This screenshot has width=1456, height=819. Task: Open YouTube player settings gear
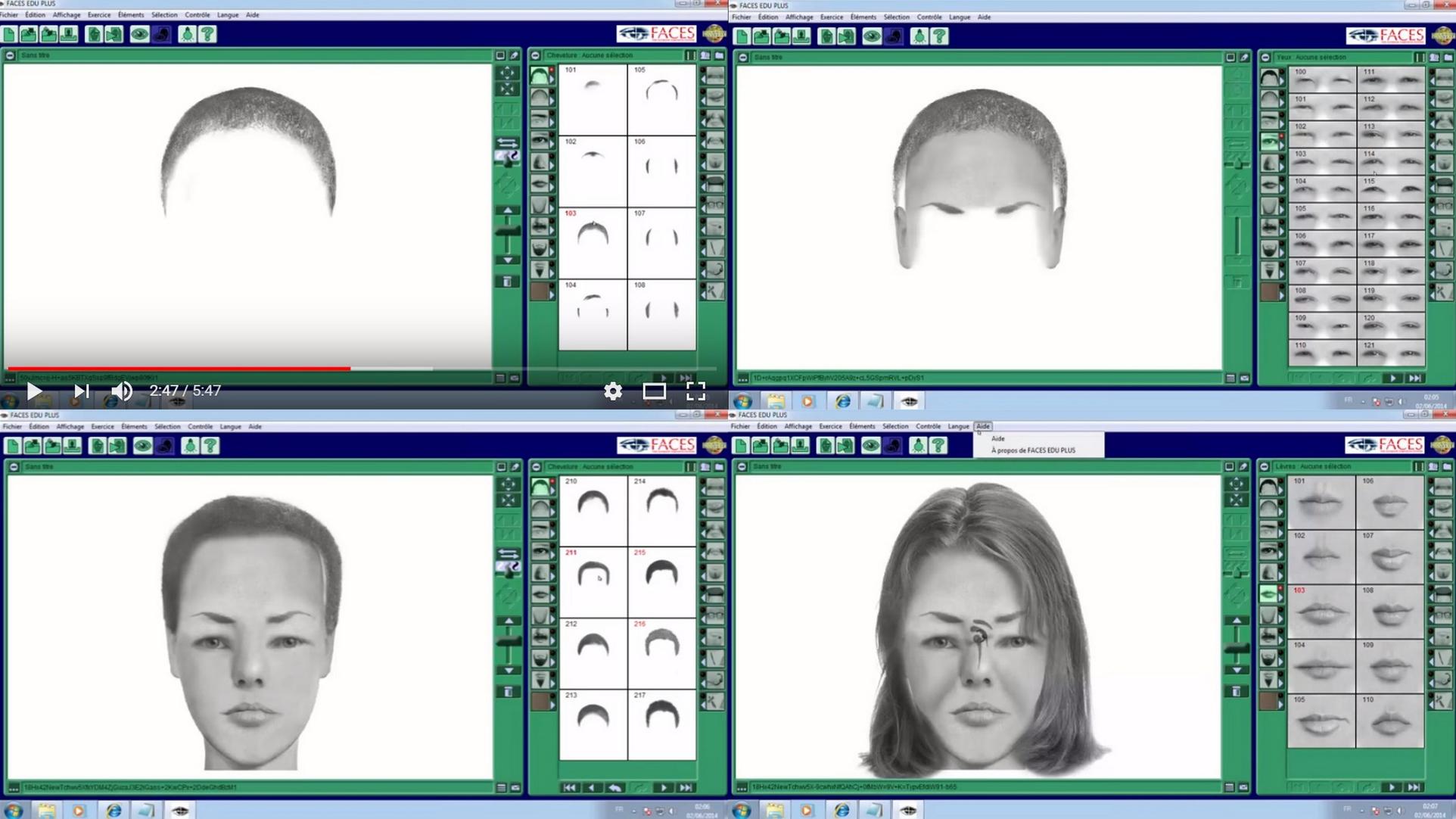pyautogui.click(x=612, y=391)
